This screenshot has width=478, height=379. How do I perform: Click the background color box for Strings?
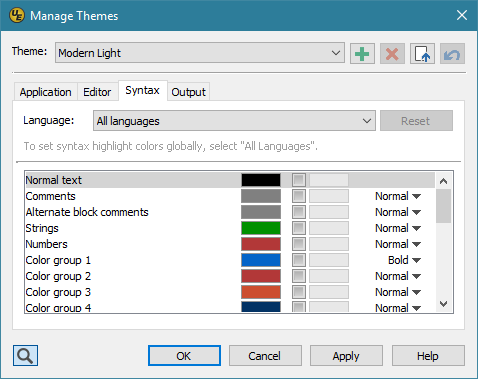coord(329,228)
